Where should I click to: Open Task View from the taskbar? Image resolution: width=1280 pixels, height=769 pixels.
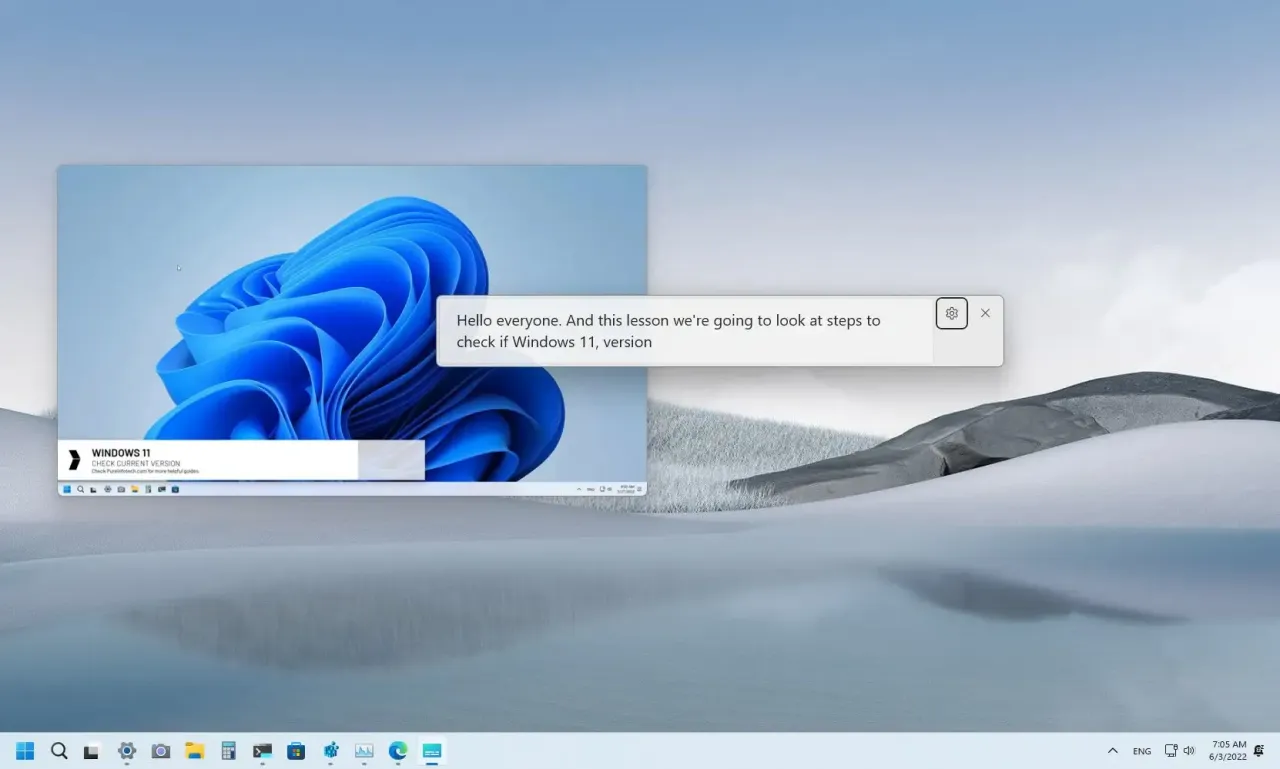point(92,751)
